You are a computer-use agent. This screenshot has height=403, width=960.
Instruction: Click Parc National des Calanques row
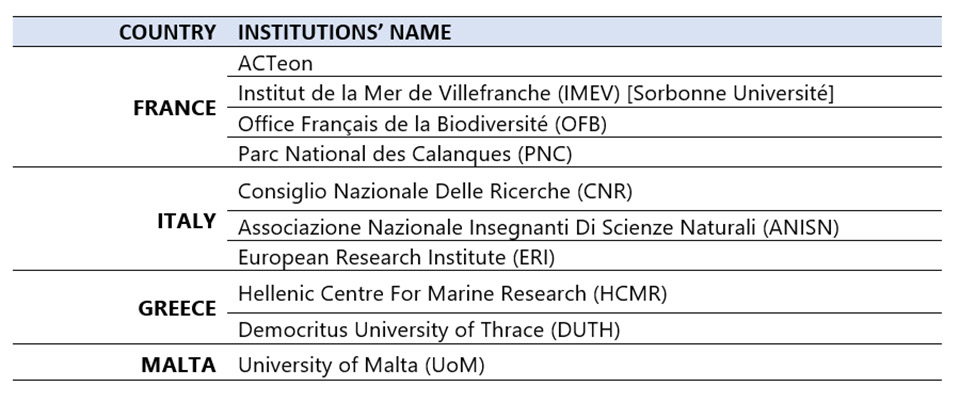pos(584,153)
